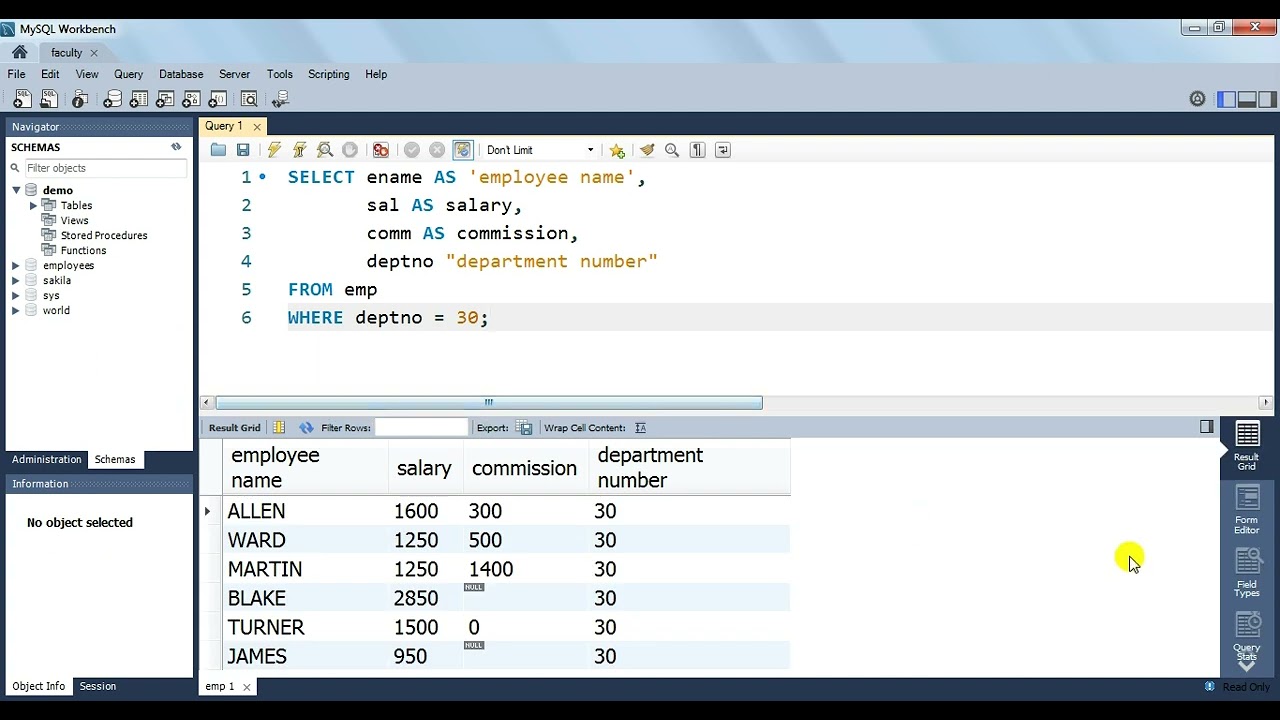Expand the sys schema
Viewport: 1280px width, 720px height.
coord(16,295)
